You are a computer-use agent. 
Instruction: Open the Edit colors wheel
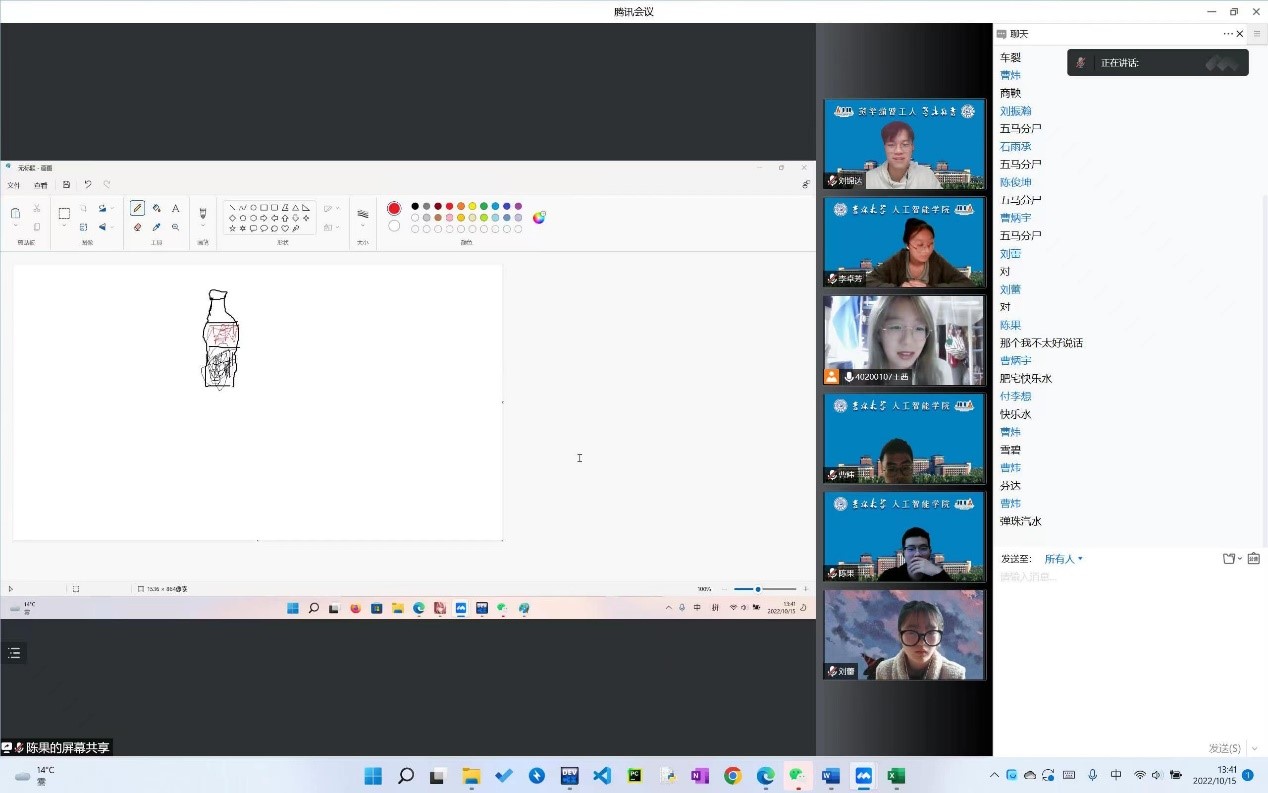click(x=539, y=217)
